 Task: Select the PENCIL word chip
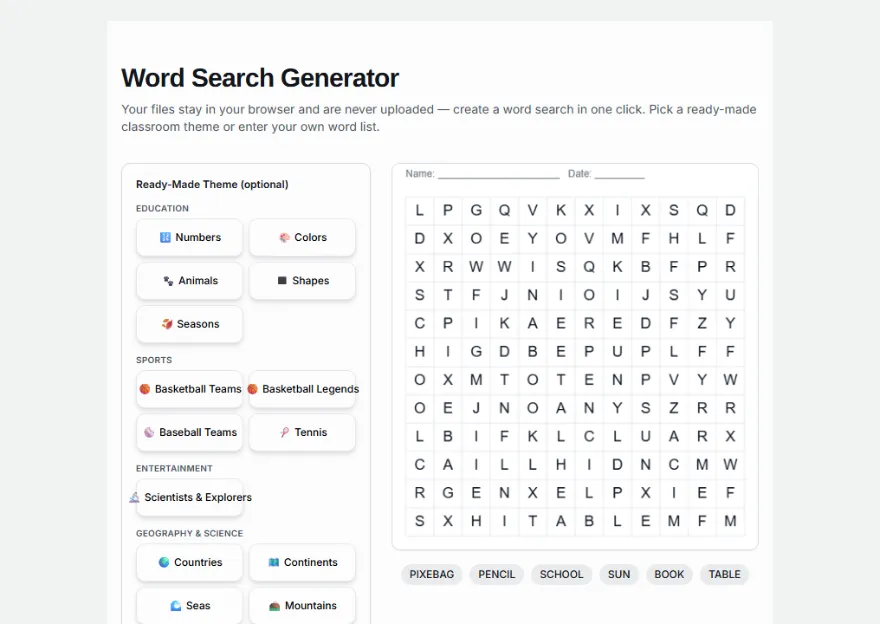click(x=497, y=574)
